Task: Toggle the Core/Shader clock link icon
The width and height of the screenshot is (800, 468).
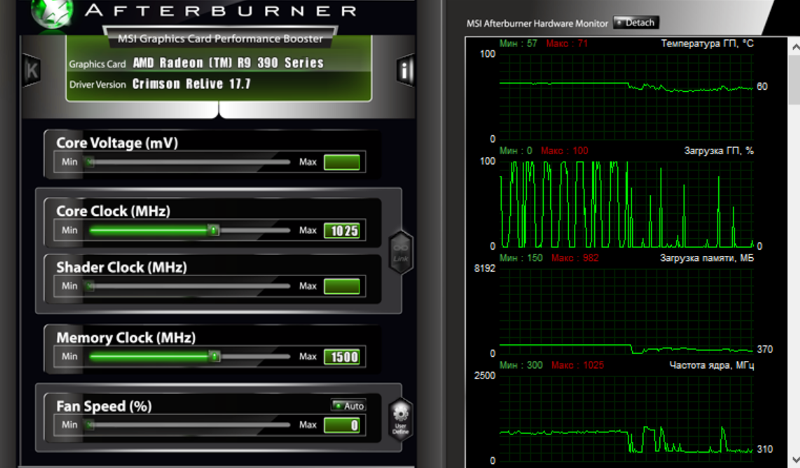Action: point(401,253)
